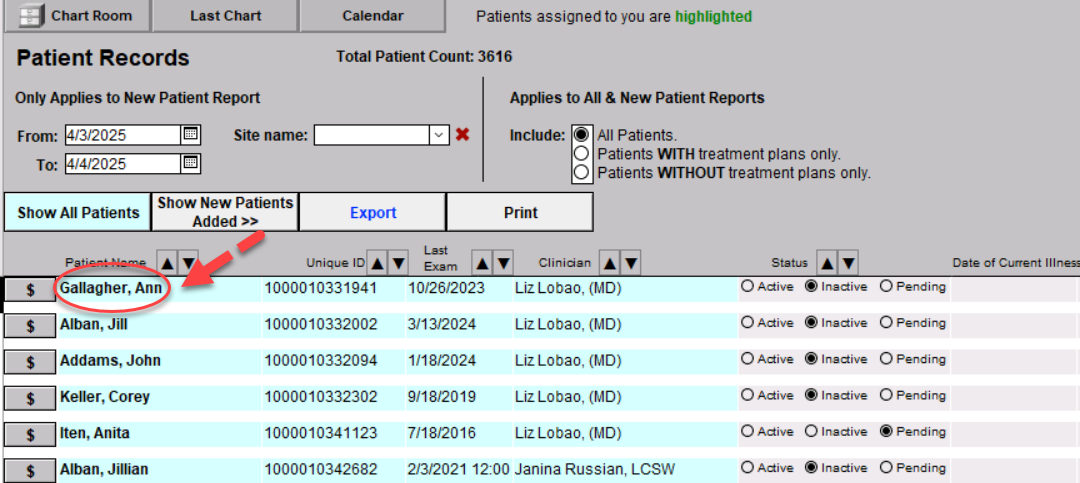The height and width of the screenshot is (483, 1080).
Task: Open the From date calendar picker
Action: [191, 134]
